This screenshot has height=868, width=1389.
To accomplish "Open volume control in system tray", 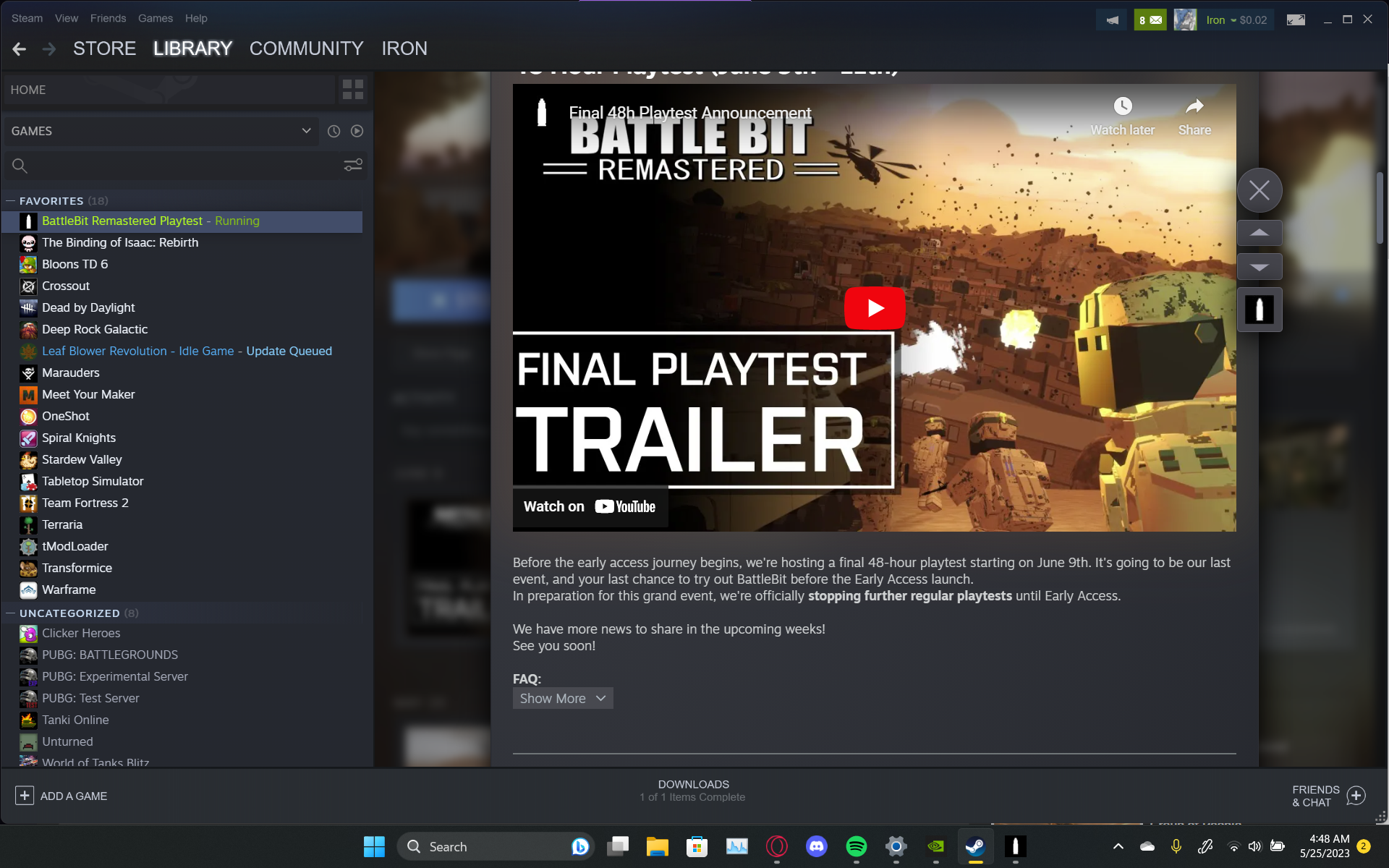I will click(1255, 846).
